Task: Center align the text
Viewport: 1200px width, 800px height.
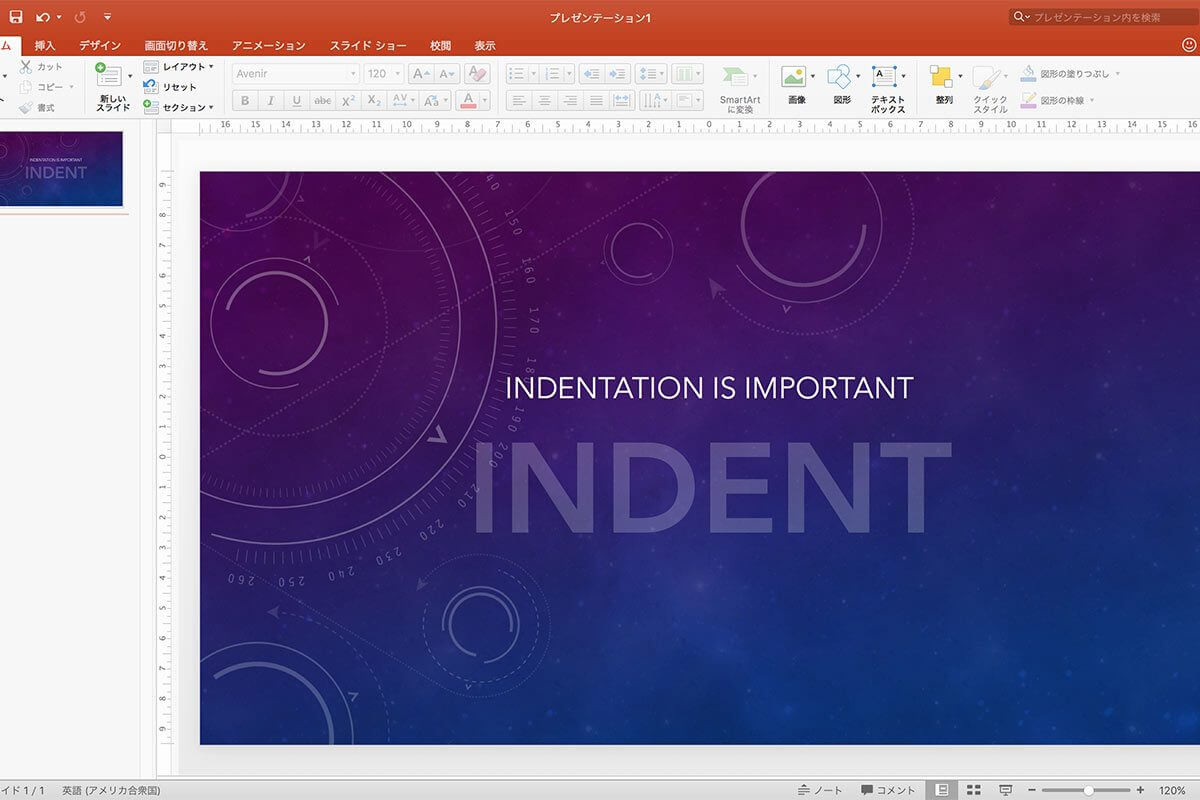Action: point(544,100)
